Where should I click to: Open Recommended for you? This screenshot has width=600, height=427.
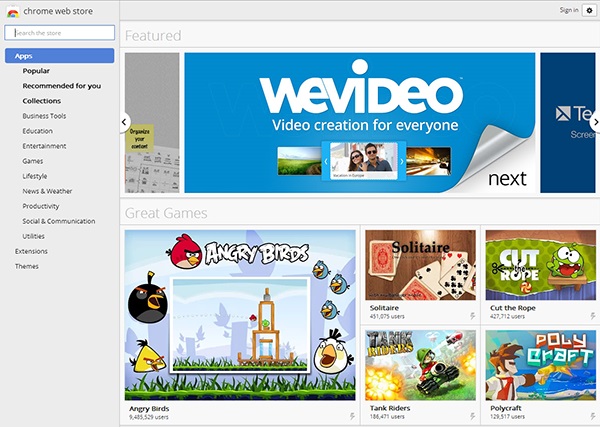(62, 86)
